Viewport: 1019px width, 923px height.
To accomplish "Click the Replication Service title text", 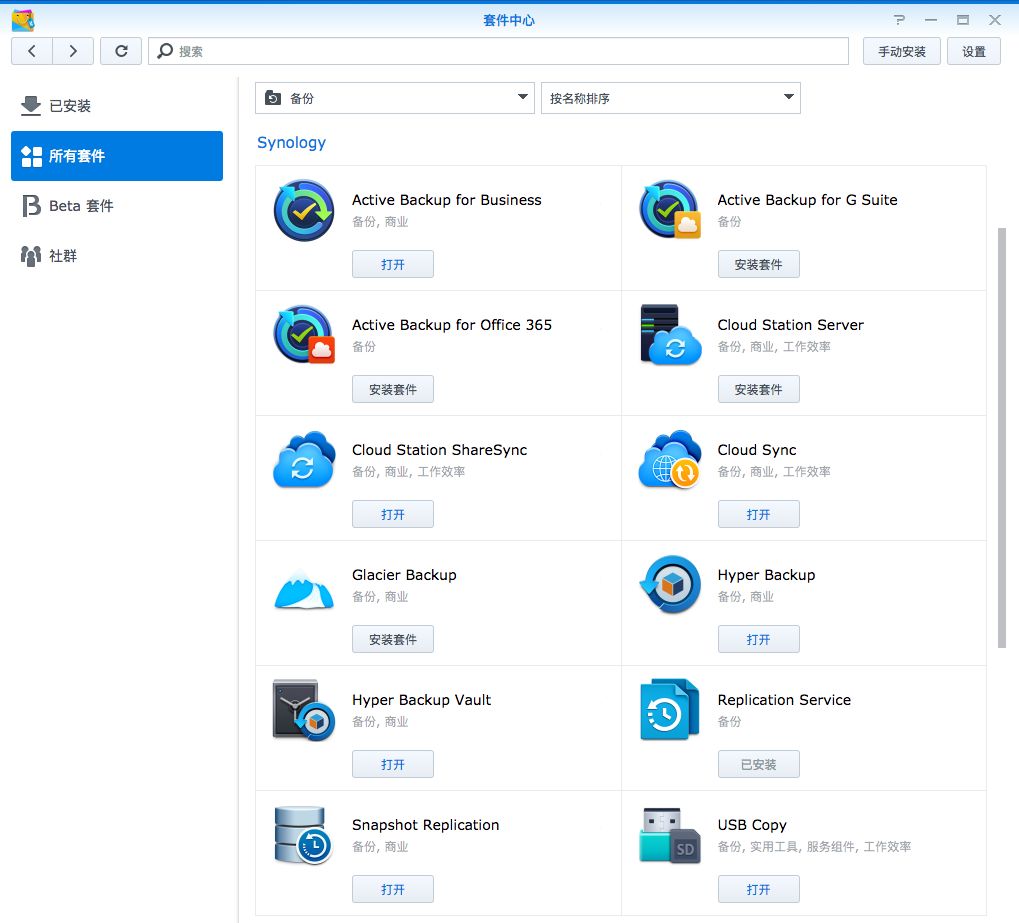I will point(784,700).
